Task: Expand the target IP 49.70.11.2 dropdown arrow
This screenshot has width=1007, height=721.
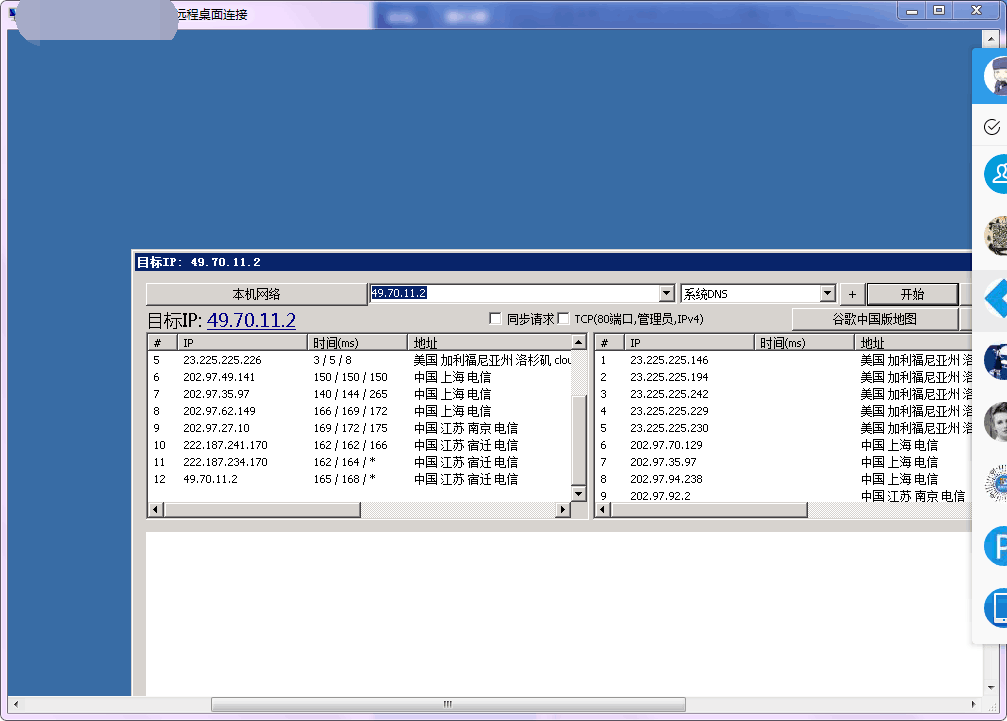Action: click(667, 293)
